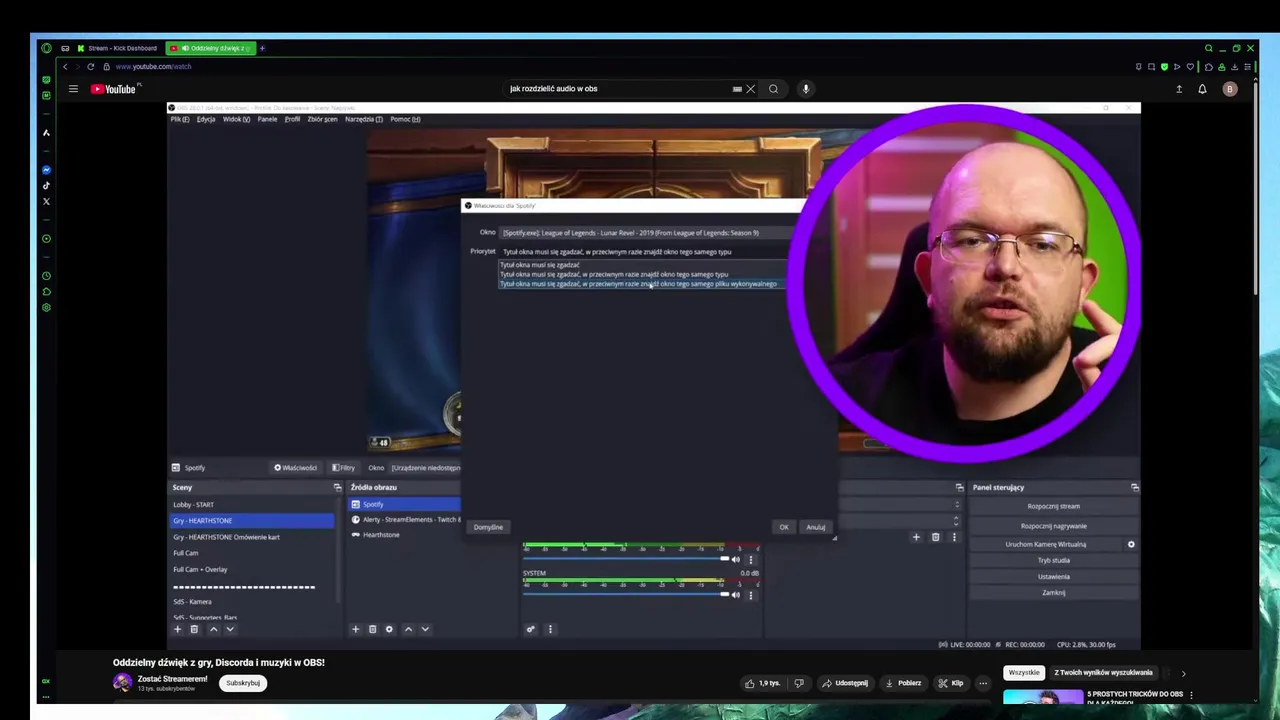Undock the Panel sterujący dock
1280x720 pixels.
pyautogui.click(x=1134, y=487)
